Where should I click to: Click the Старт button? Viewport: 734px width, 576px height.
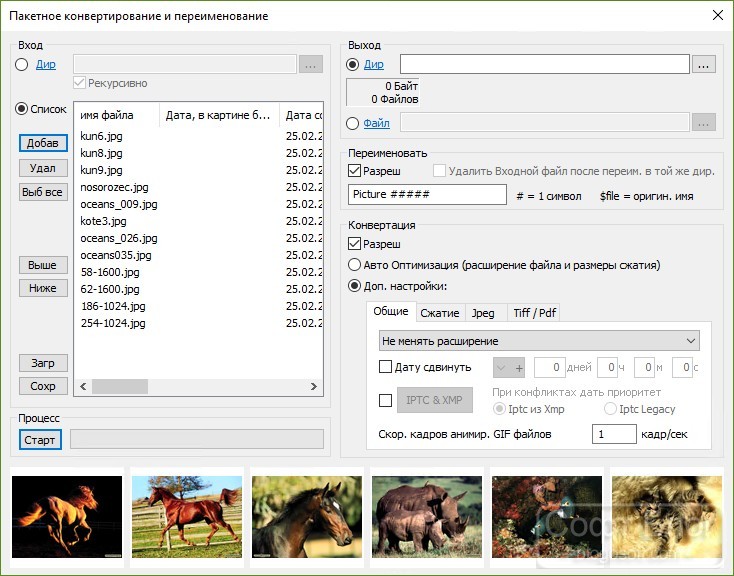click(x=40, y=440)
